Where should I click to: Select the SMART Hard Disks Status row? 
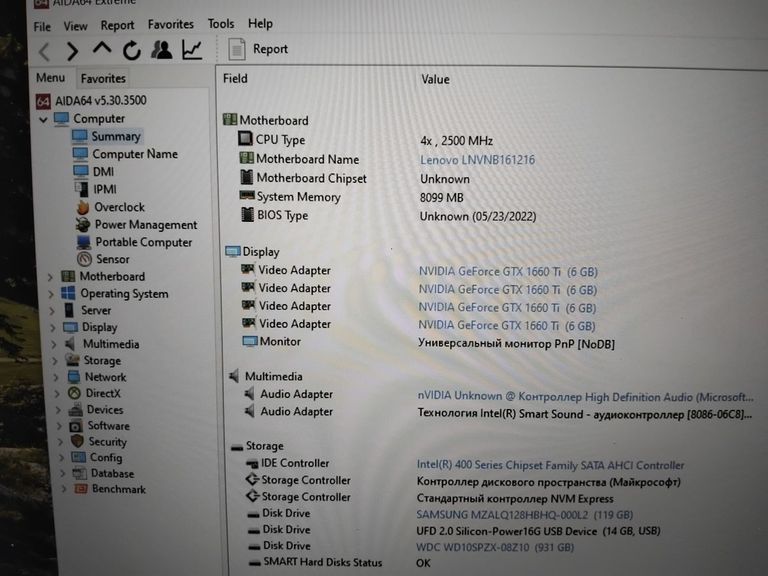(339, 562)
